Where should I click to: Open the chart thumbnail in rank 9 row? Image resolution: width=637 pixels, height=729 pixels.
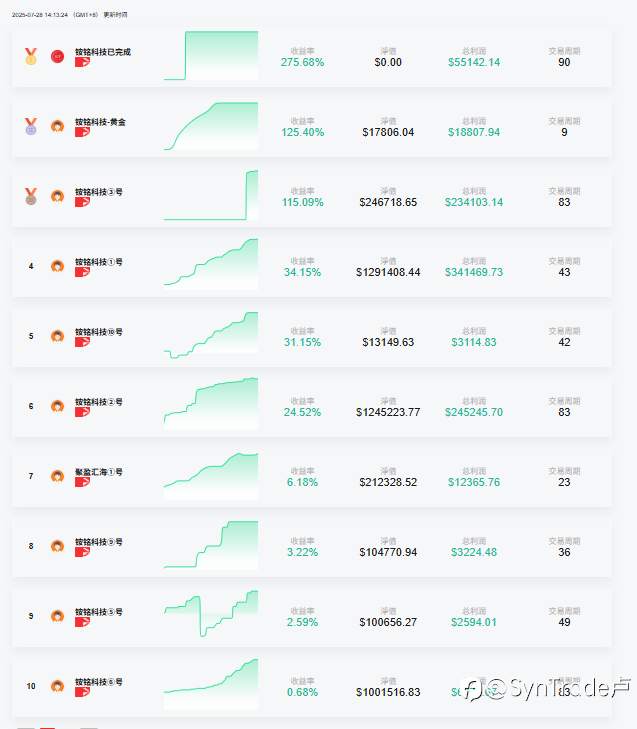[211, 615]
